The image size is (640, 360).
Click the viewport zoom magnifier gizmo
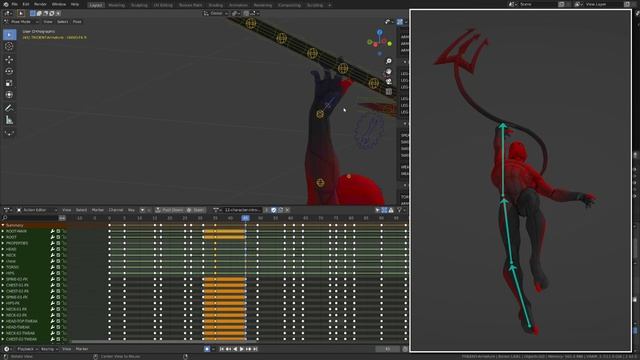point(389,61)
